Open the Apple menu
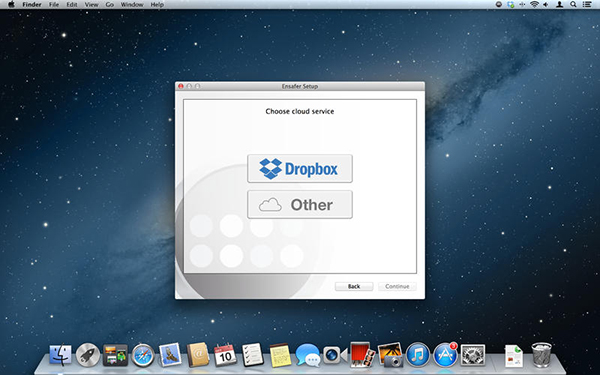The width and height of the screenshot is (600, 375). pyautogui.click(x=11, y=4)
